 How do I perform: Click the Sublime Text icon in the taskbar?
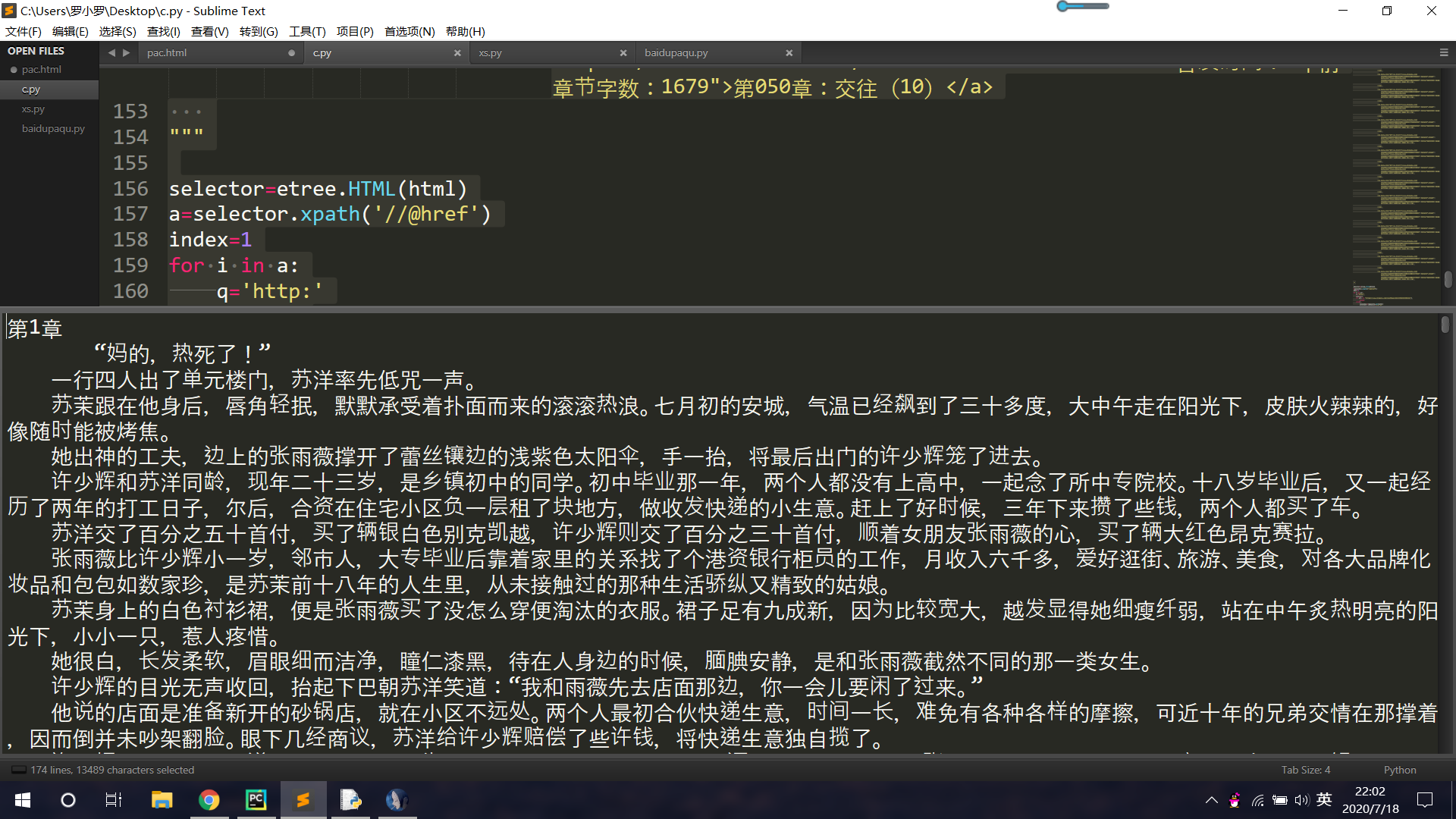(303, 800)
